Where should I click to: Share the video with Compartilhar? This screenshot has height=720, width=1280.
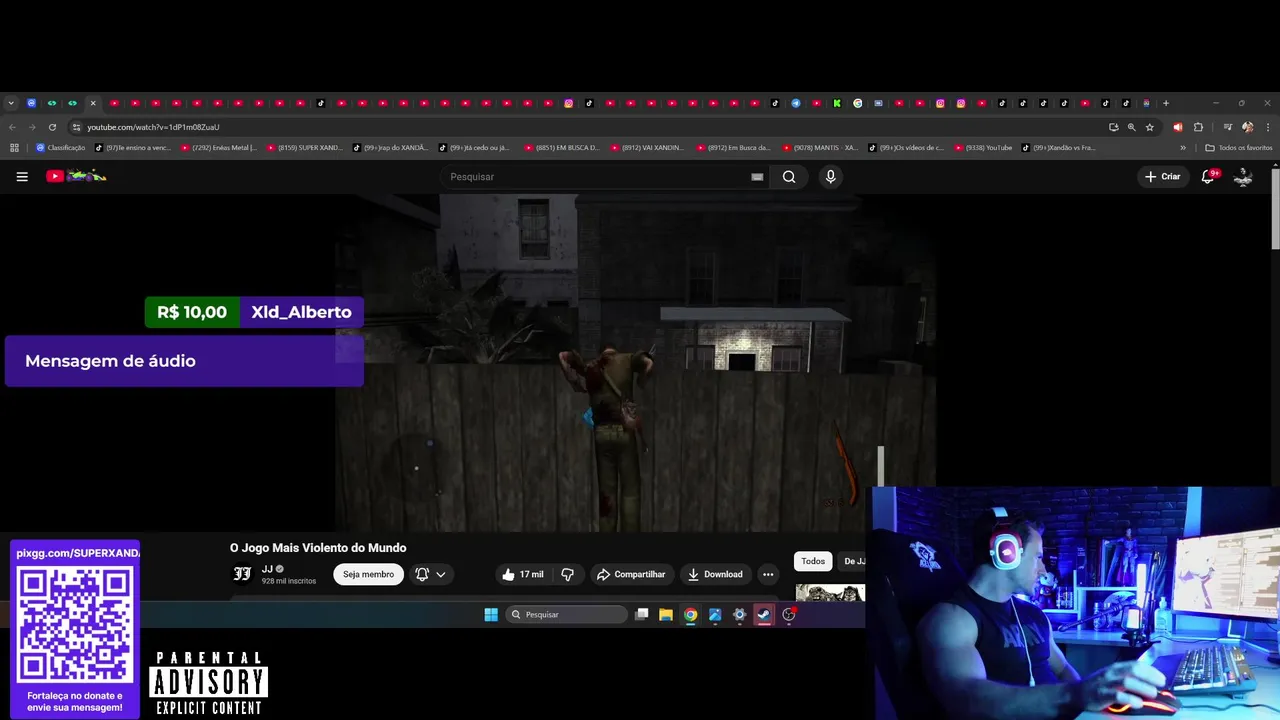tap(631, 574)
